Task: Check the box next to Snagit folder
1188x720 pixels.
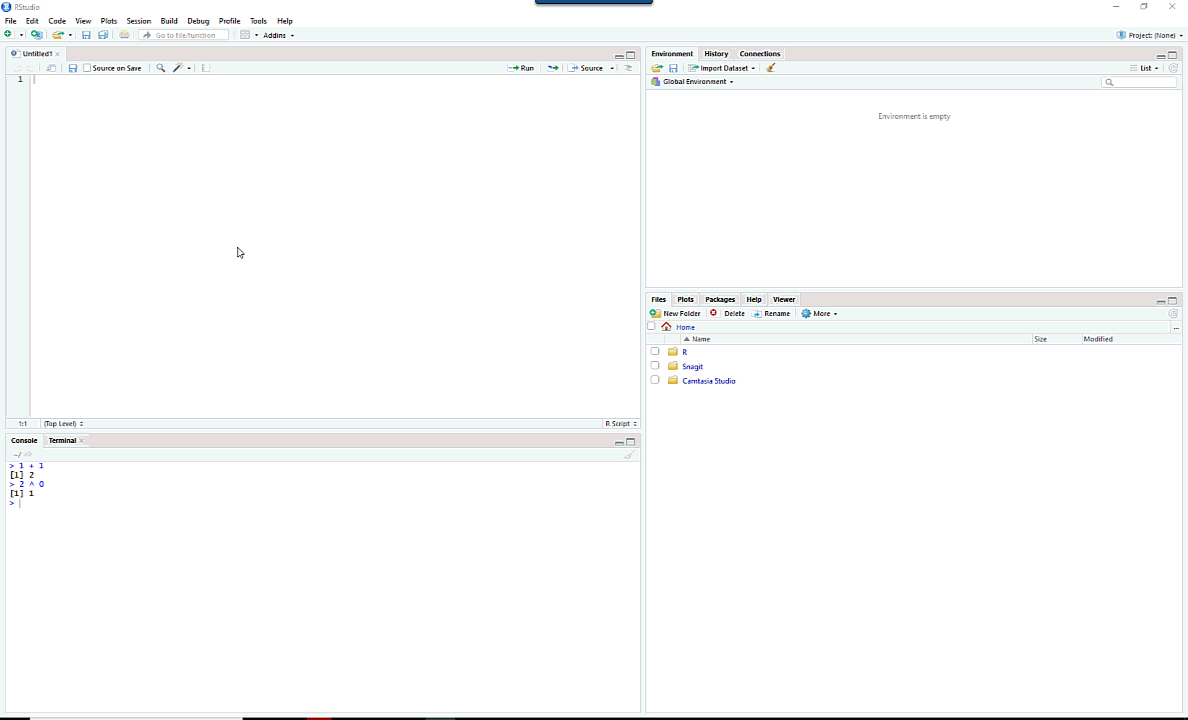Action: point(655,366)
